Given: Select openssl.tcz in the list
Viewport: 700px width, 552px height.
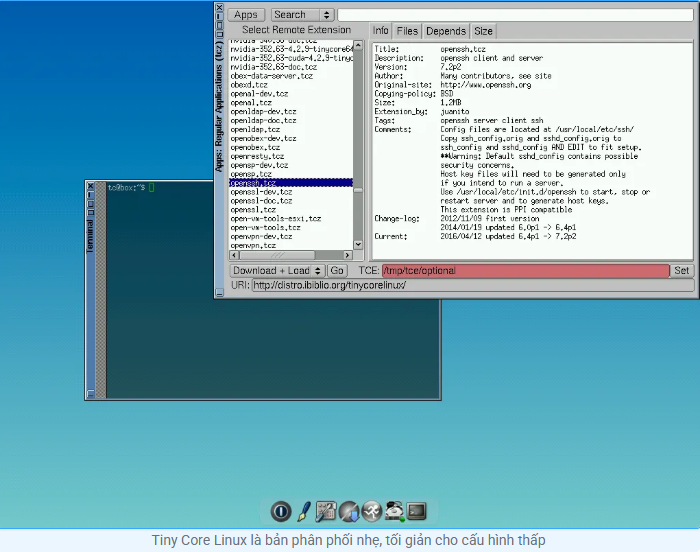Looking at the screenshot, I should click(291, 210).
